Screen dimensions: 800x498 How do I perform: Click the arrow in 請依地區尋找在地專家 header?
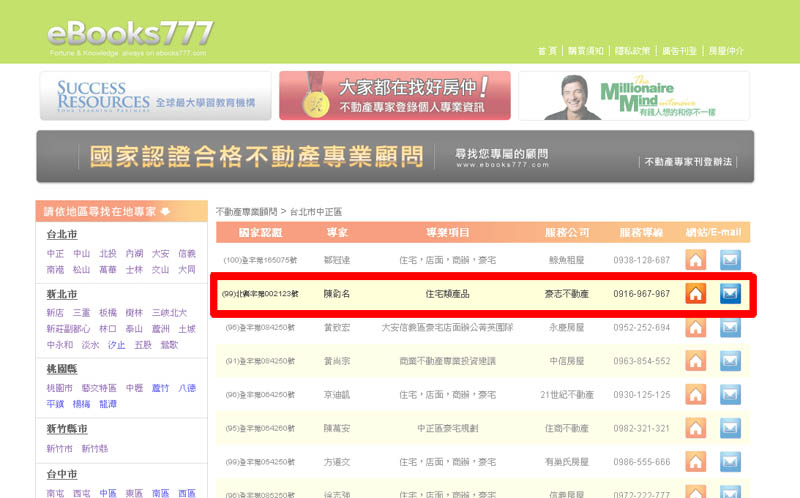(165, 211)
